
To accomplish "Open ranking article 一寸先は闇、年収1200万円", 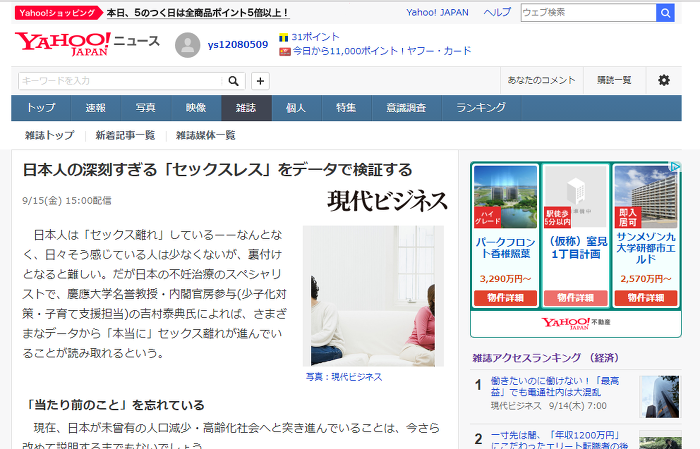I will coord(560,440).
